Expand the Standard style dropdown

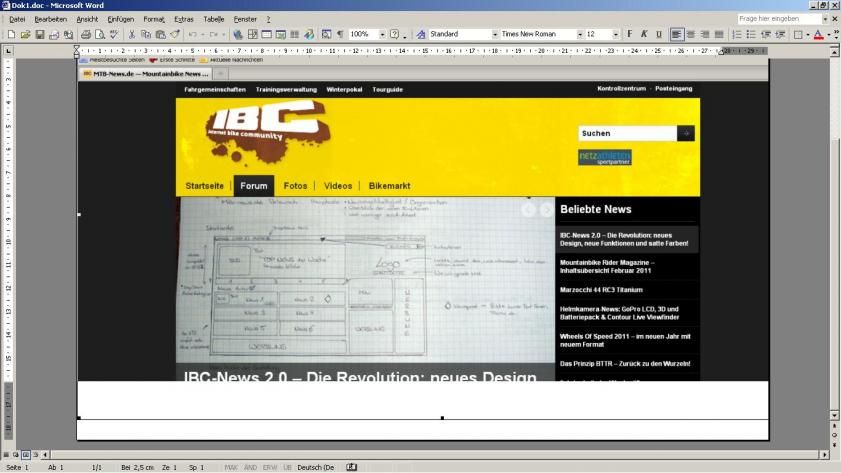tap(495, 34)
